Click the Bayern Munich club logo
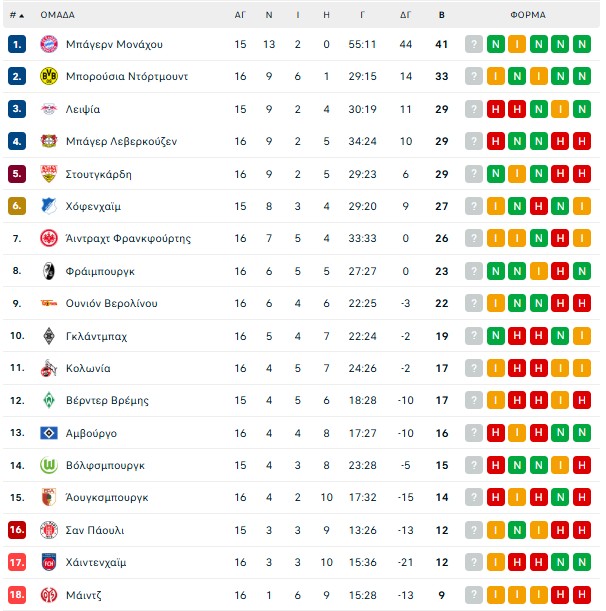 [x=47, y=44]
